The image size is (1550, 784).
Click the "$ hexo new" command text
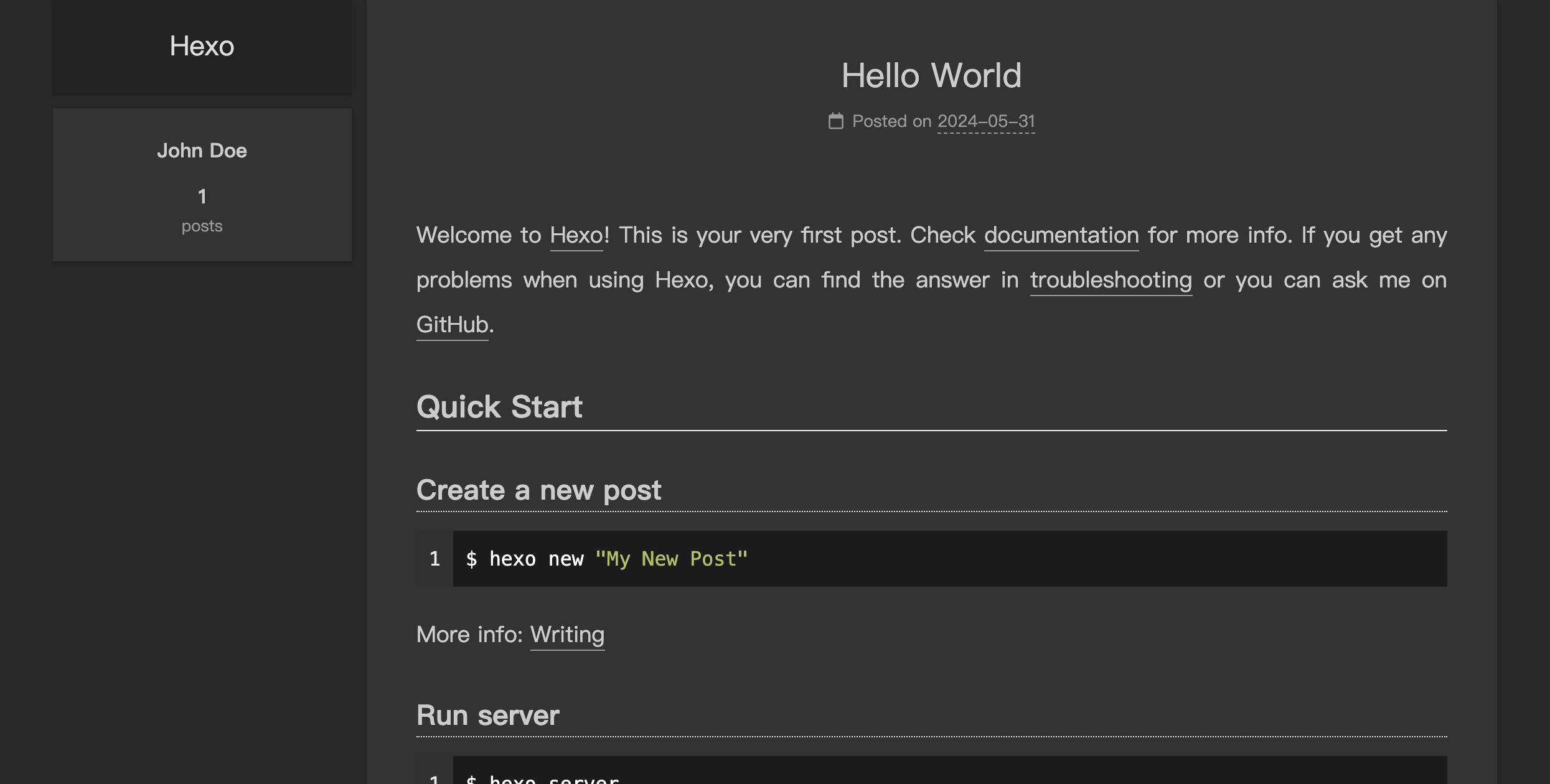(x=524, y=559)
